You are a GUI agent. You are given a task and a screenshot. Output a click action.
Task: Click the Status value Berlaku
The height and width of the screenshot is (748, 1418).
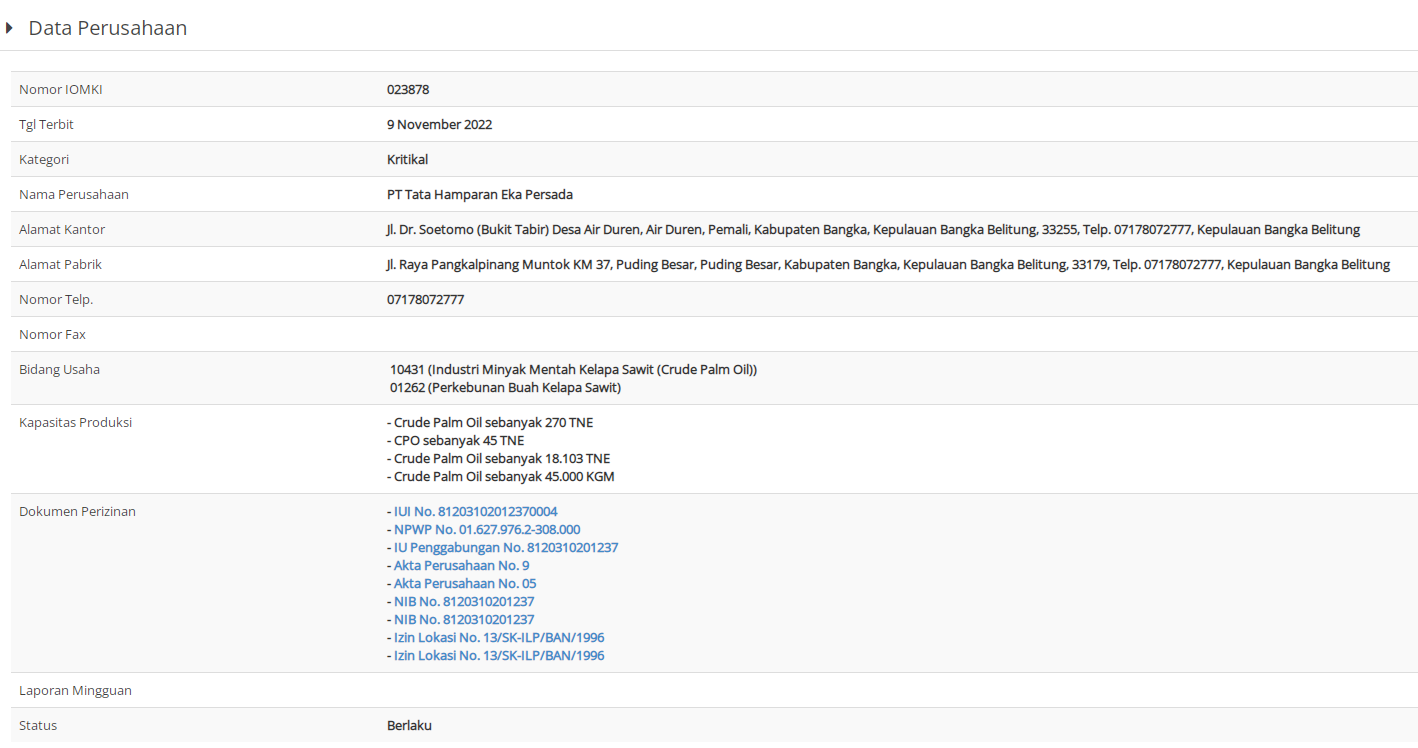409,726
